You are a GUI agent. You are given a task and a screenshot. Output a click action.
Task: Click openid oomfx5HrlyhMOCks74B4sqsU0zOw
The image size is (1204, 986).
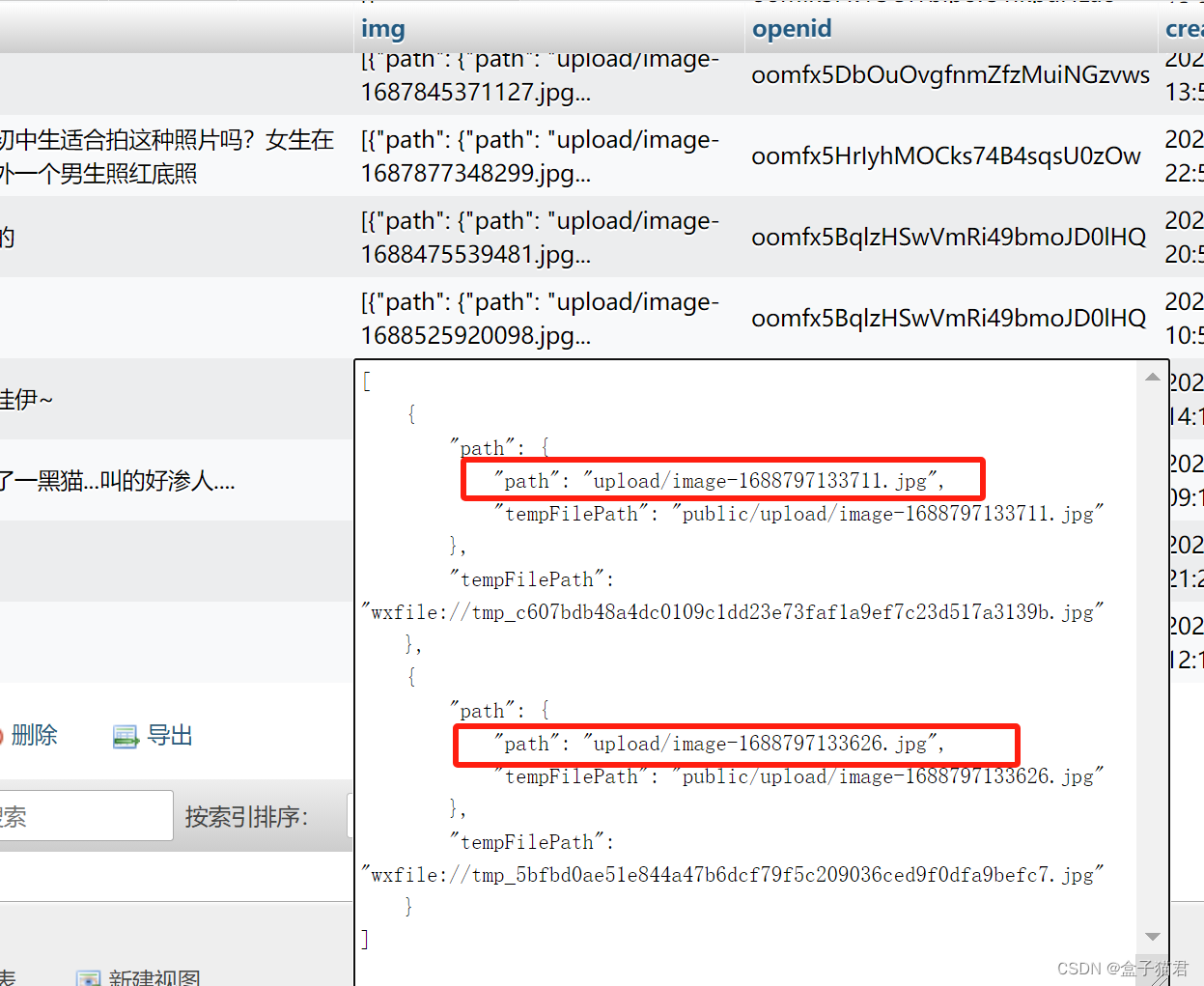tap(946, 155)
